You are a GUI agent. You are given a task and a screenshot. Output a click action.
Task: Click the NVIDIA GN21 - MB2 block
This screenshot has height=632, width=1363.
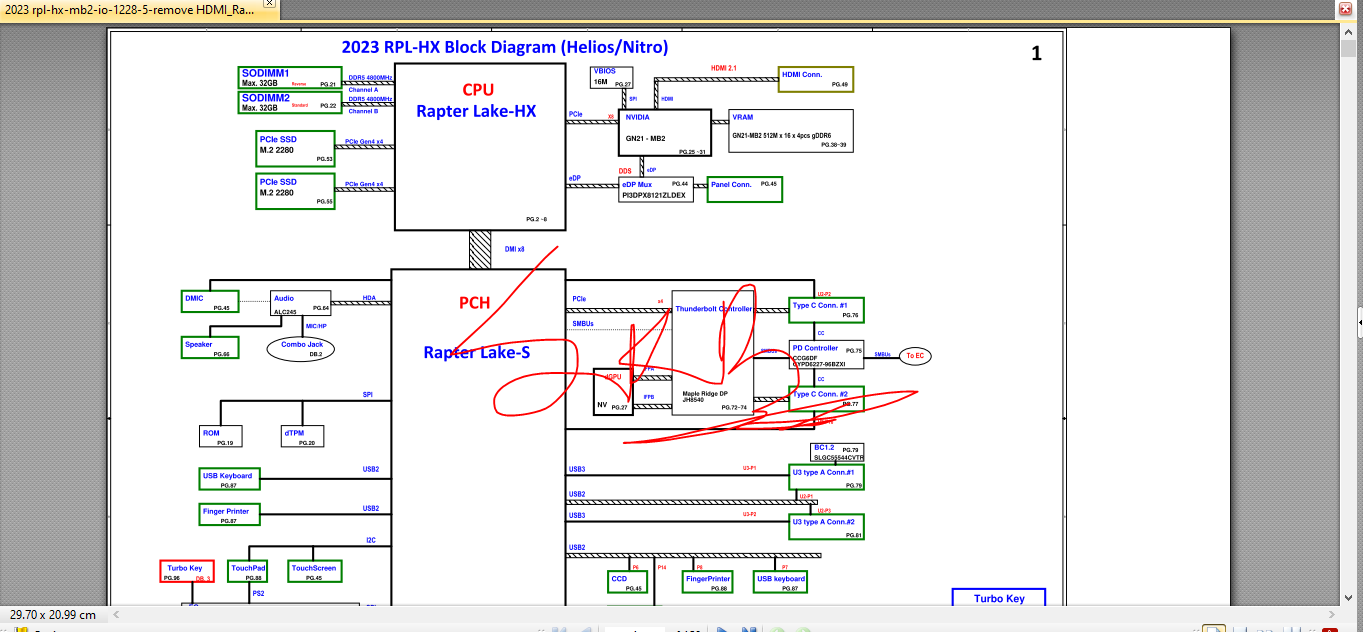pos(664,133)
